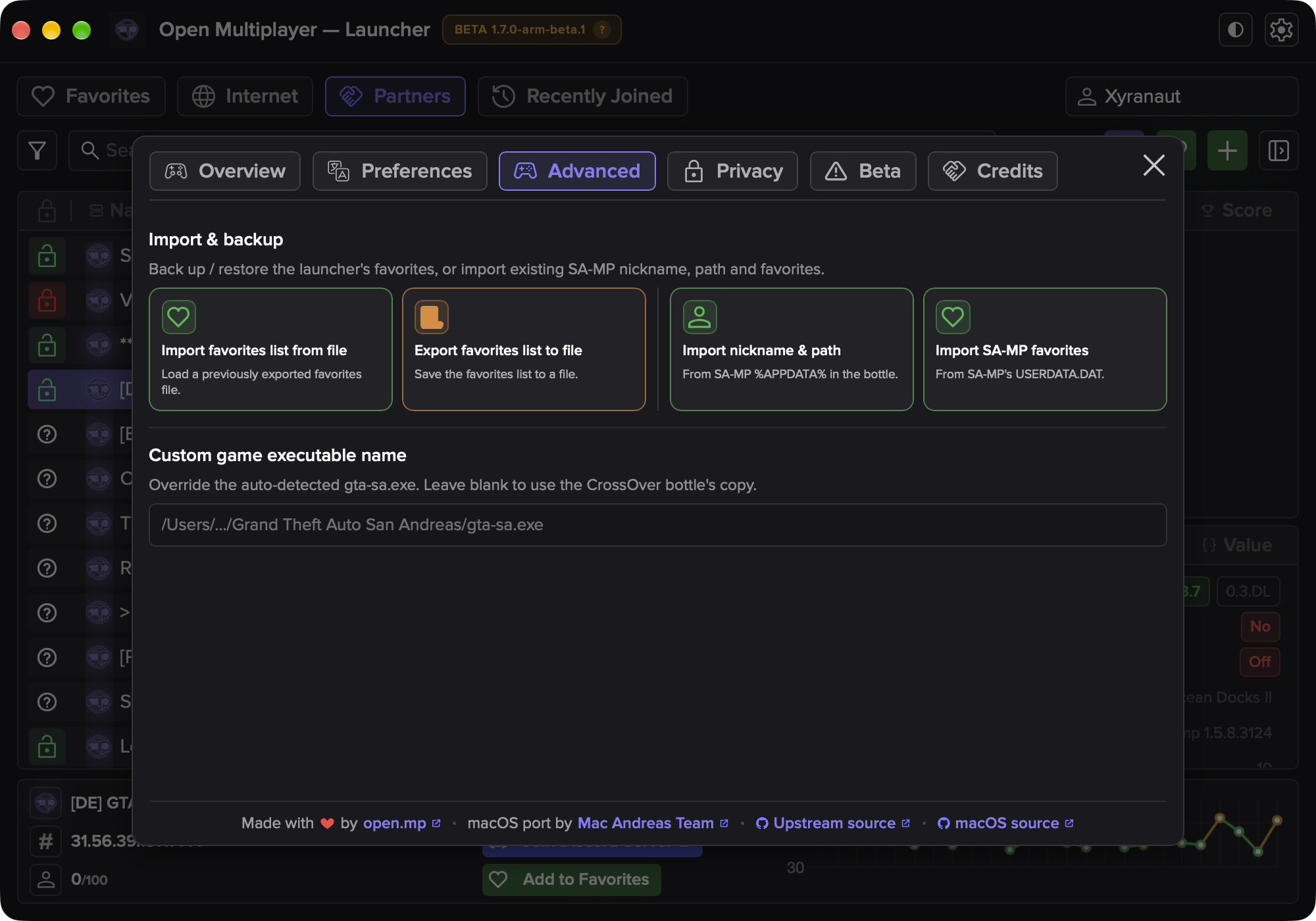Image resolution: width=1316 pixels, height=921 pixels.
Task: Open the server filter funnel icon
Action: pyautogui.click(x=37, y=151)
